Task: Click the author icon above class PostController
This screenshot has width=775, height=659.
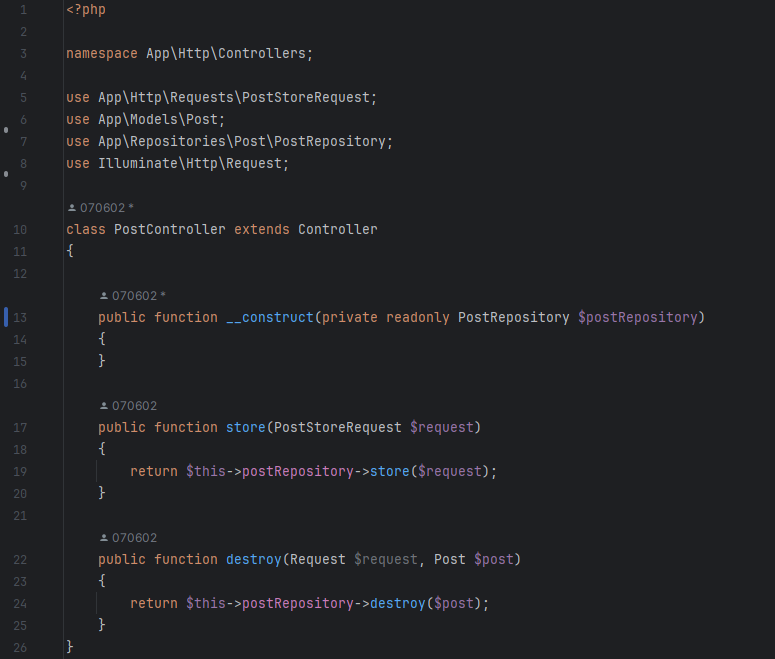Action: click(x=71, y=208)
